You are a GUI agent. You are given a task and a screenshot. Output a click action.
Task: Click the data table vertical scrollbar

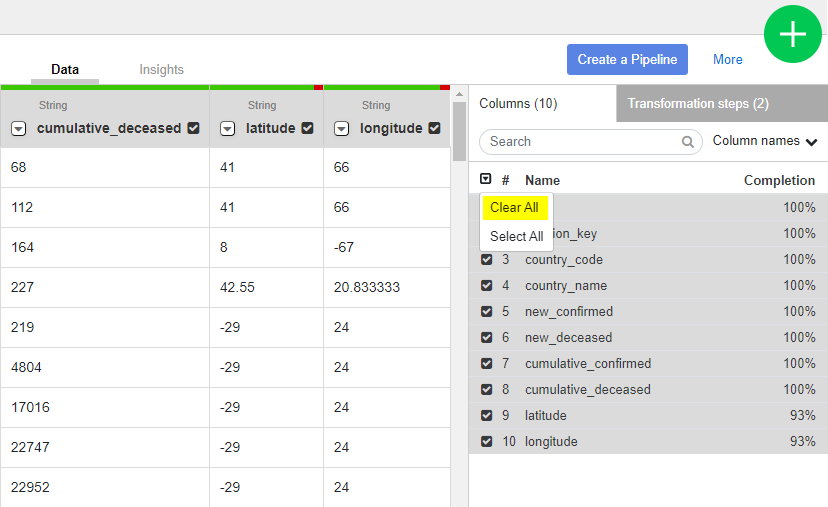coord(459,130)
